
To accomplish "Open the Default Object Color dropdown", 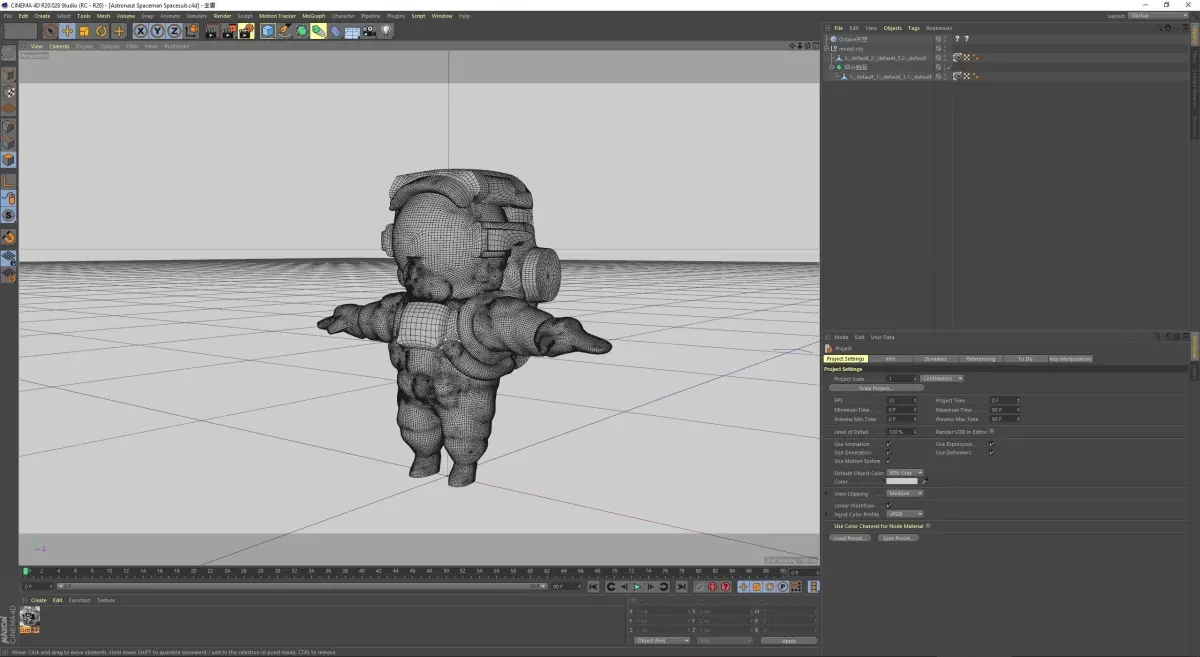I will click(x=905, y=473).
